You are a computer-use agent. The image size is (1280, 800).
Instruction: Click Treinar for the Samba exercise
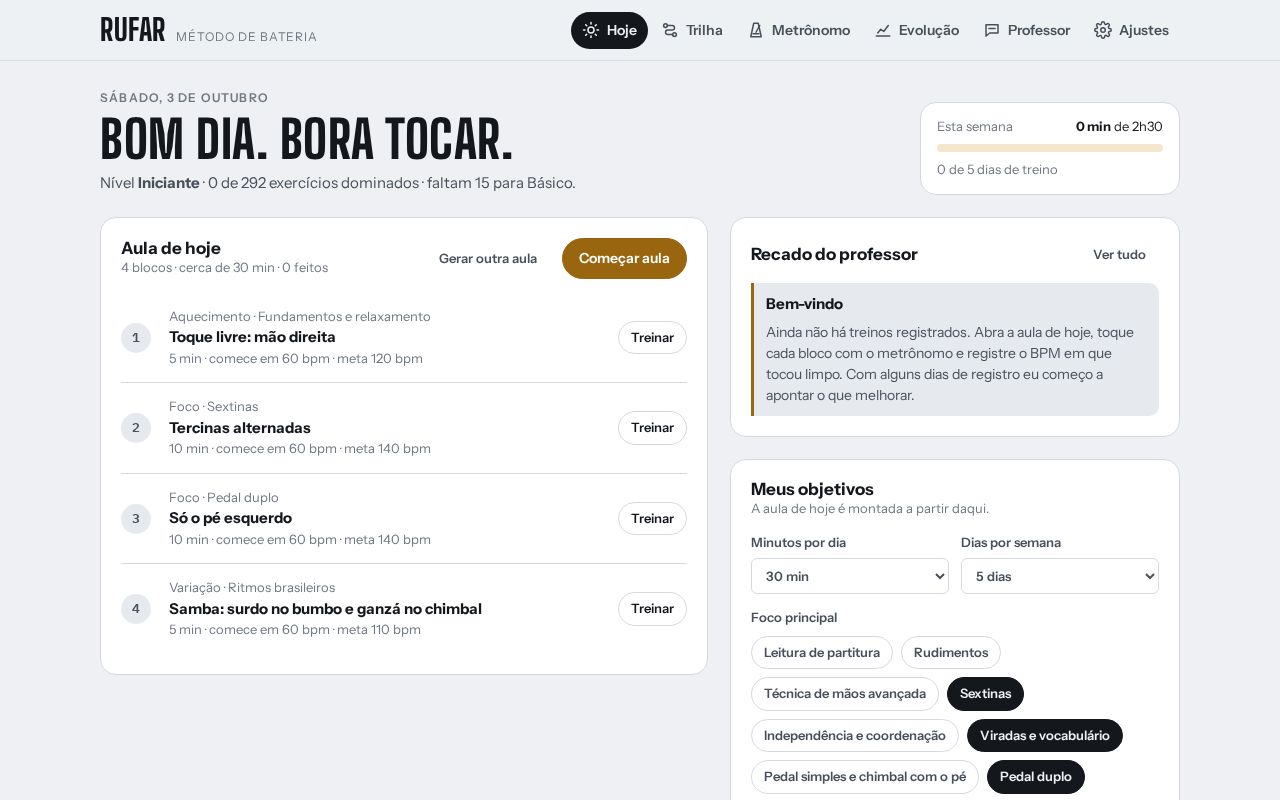pyautogui.click(x=652, y=609)
